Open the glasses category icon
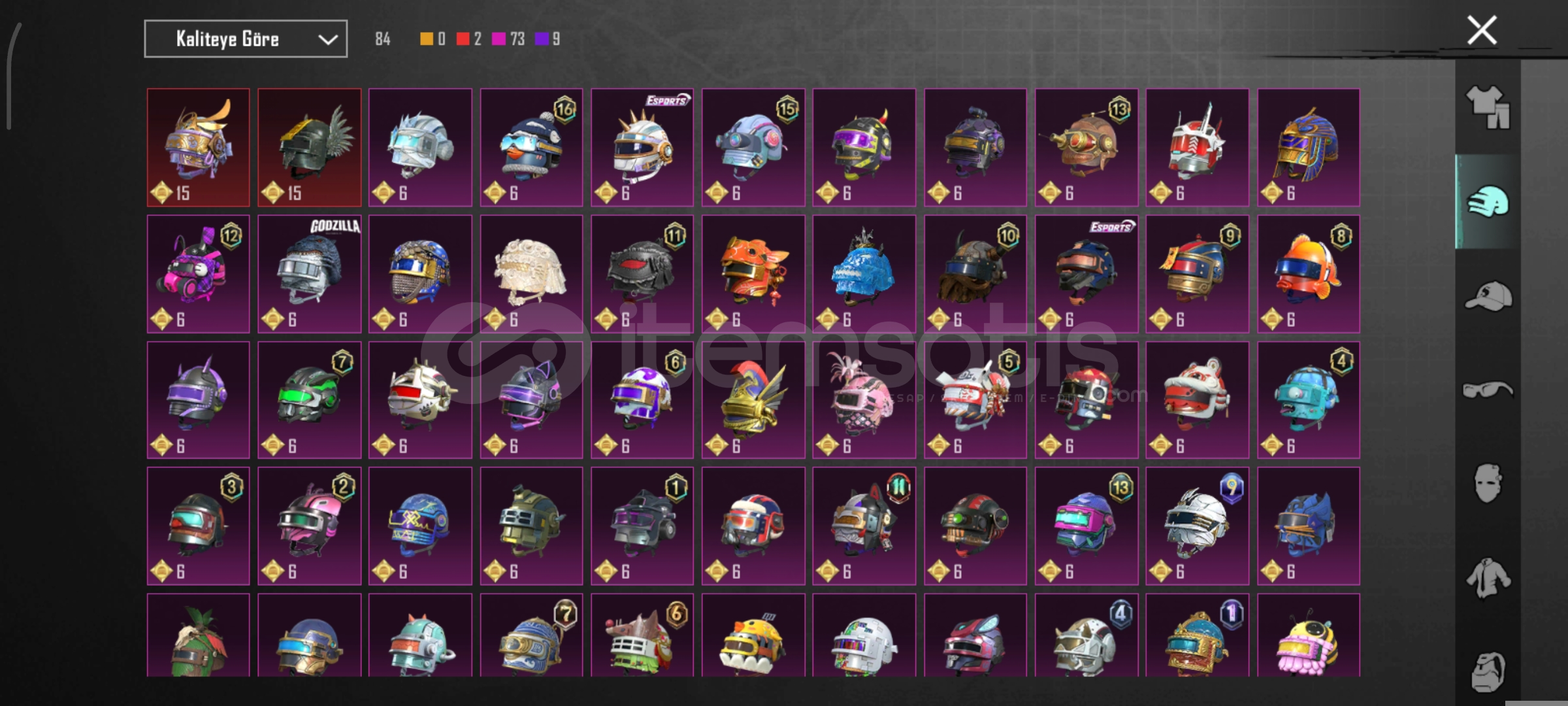 click(x=1488, y=390)
